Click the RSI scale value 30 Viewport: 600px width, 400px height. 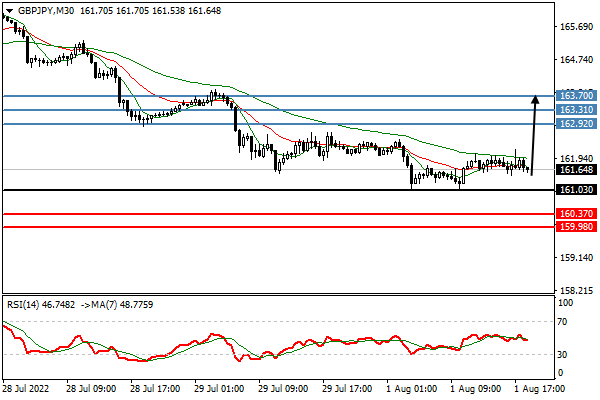564,354
